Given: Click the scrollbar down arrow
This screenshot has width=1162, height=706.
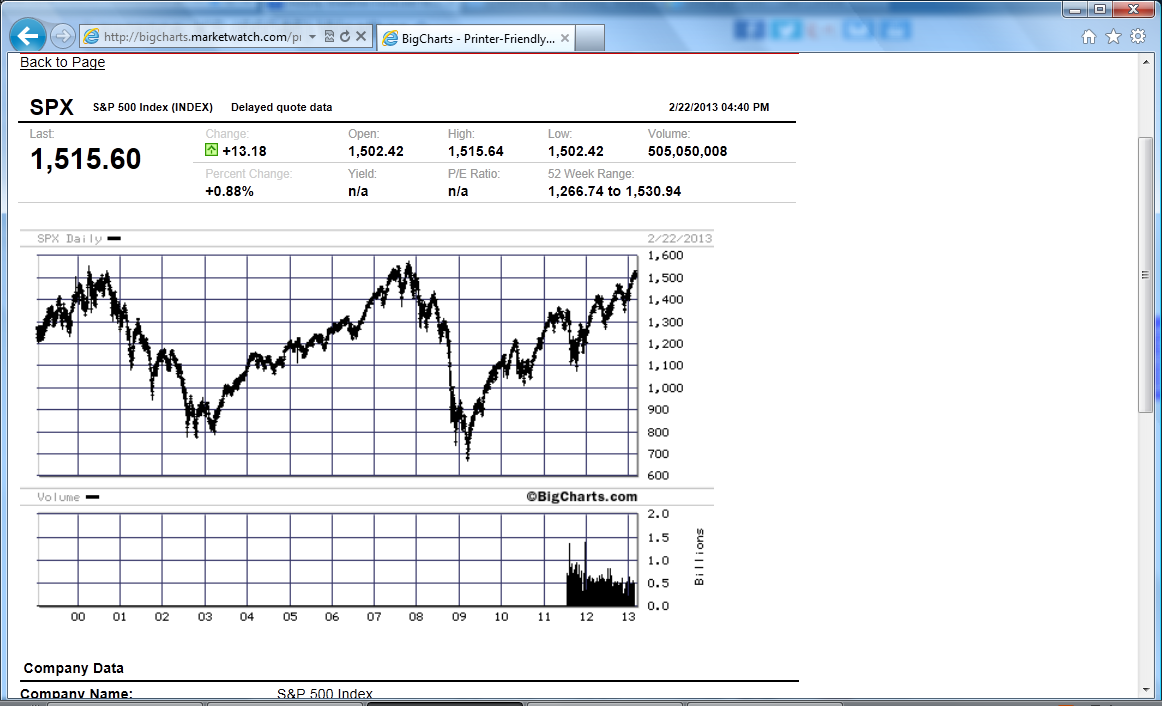Looking at the screenshot, I should (1145, 690).
